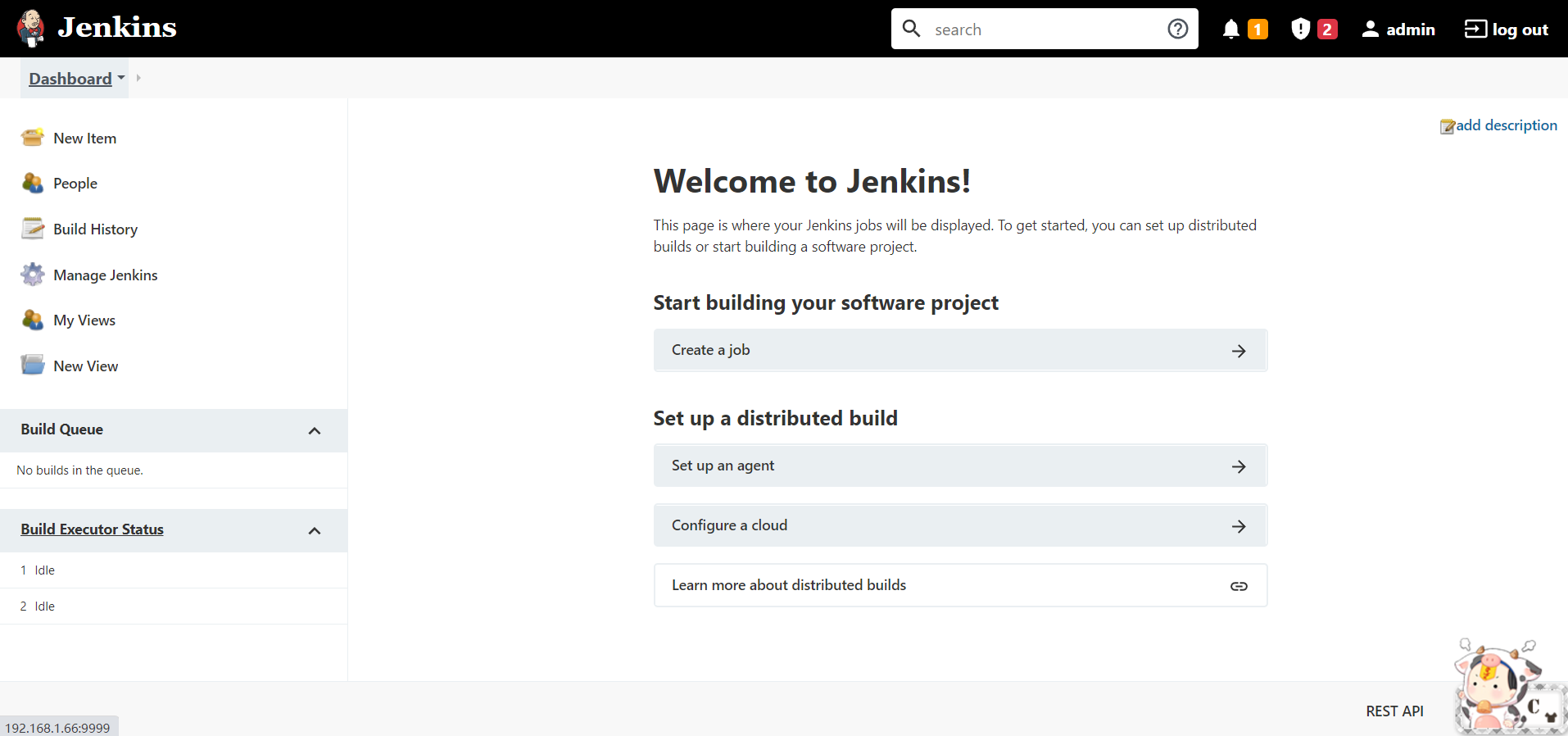Select Create a job
Screen dimensions: 1568x736
(x=959, y=350)
